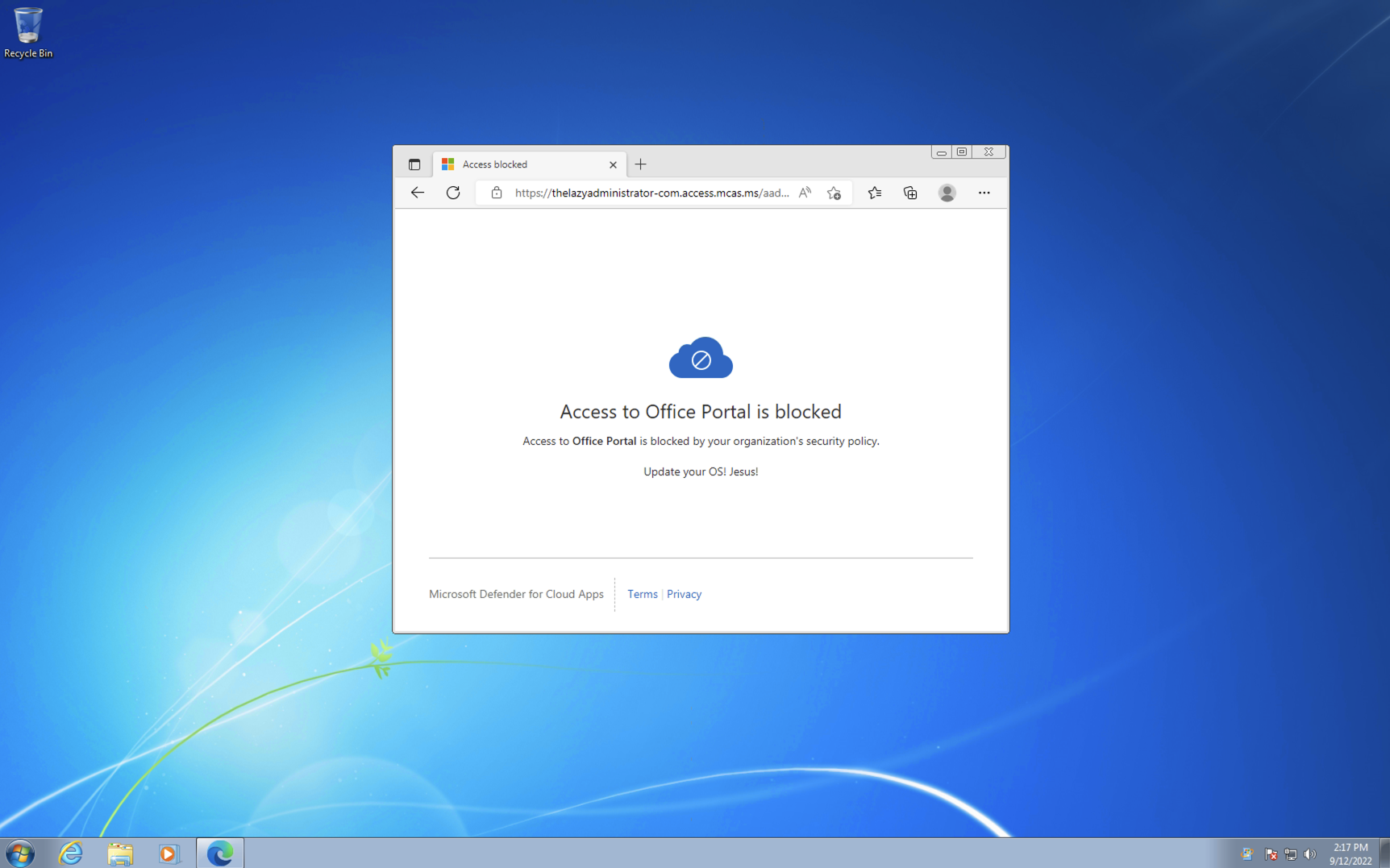
Task: Maximize the Edge window
Action: click(962, 152)
